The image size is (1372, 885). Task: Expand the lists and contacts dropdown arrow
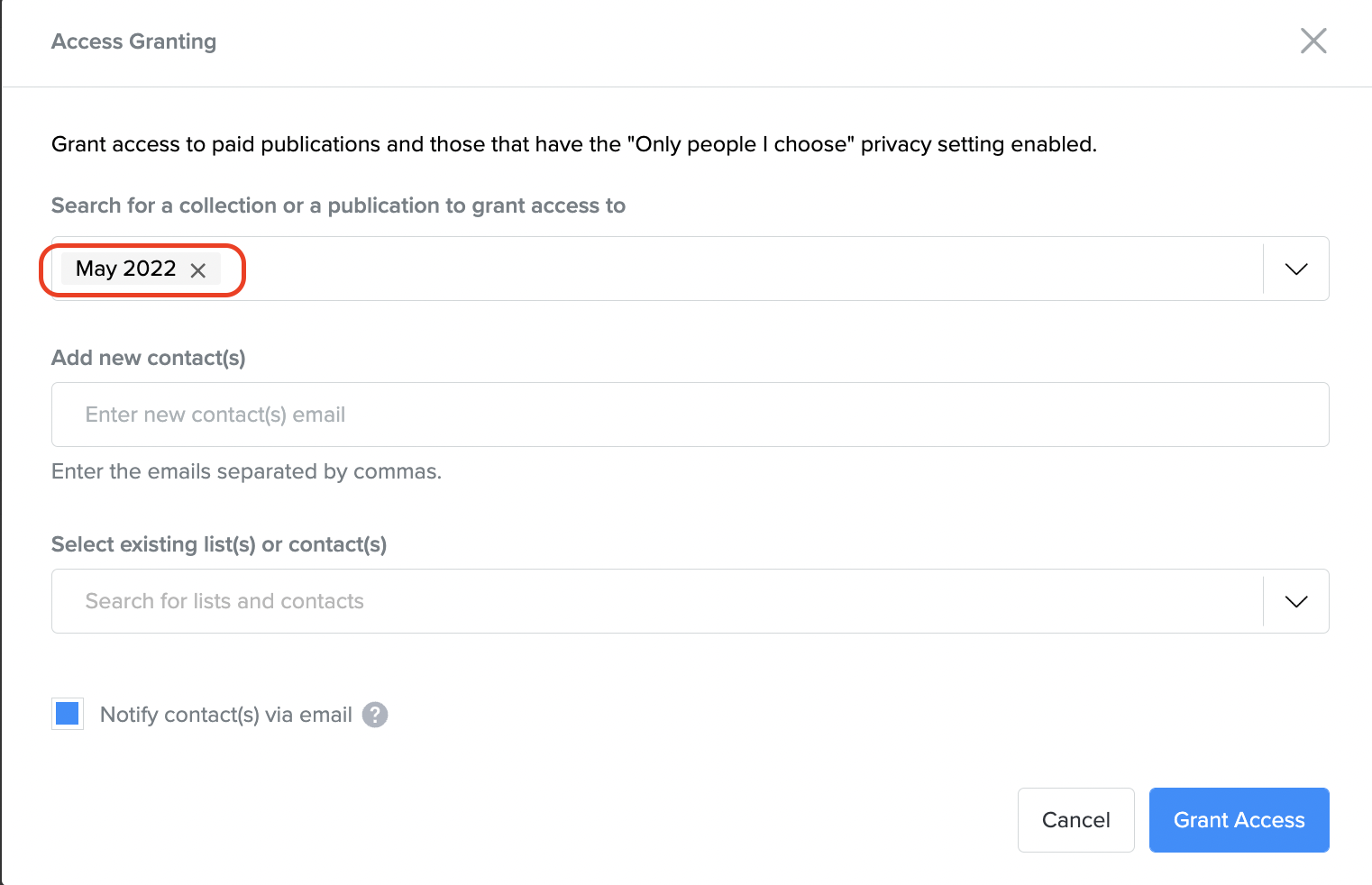click(1295, 601)
